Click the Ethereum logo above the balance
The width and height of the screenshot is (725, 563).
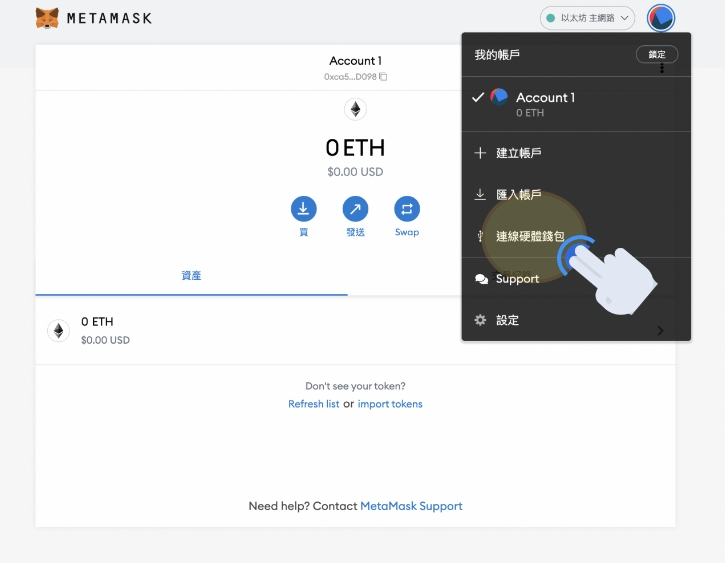[x=355, y=109]
